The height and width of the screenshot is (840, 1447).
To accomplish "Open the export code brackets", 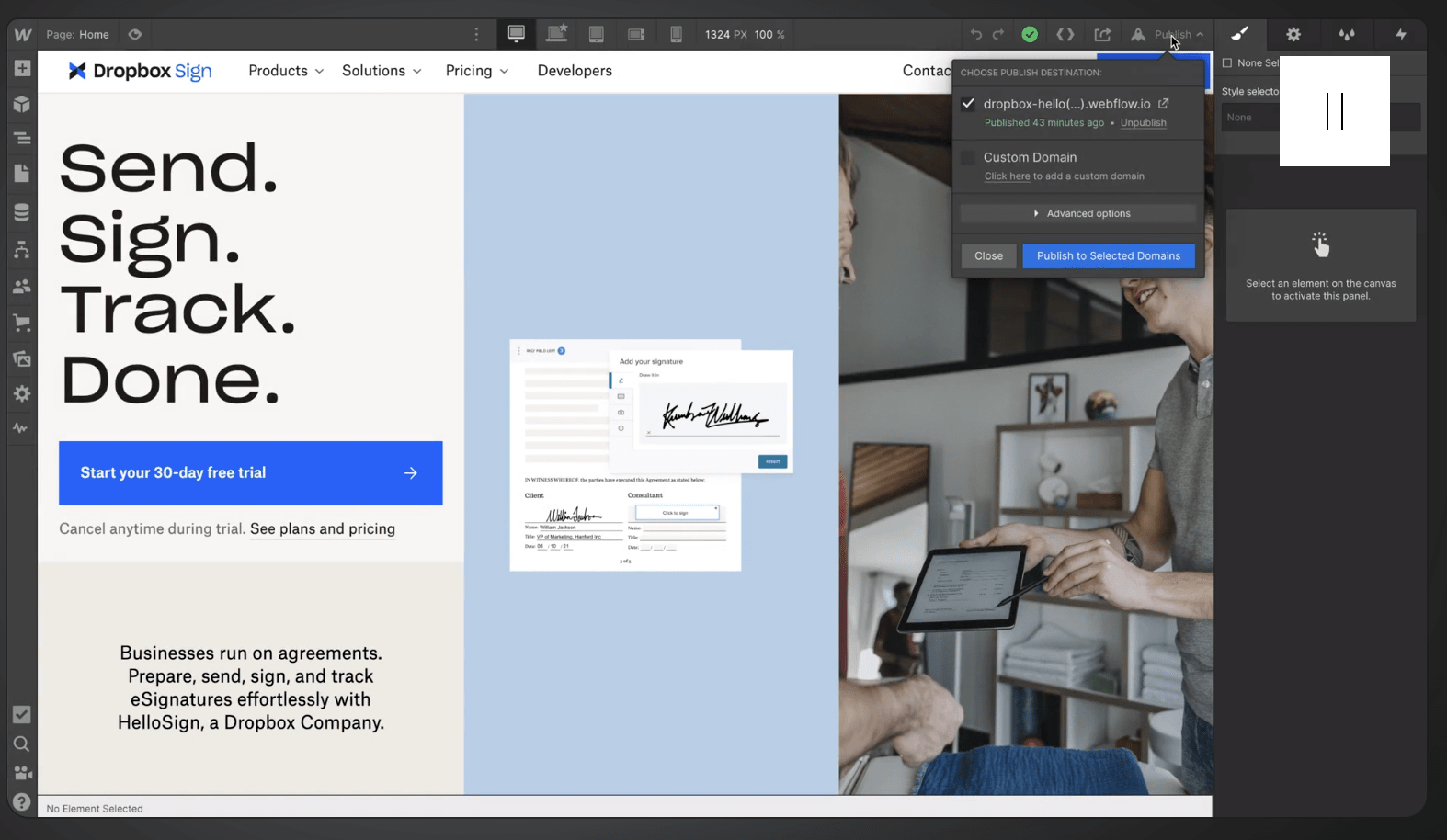I will 1065,34.
